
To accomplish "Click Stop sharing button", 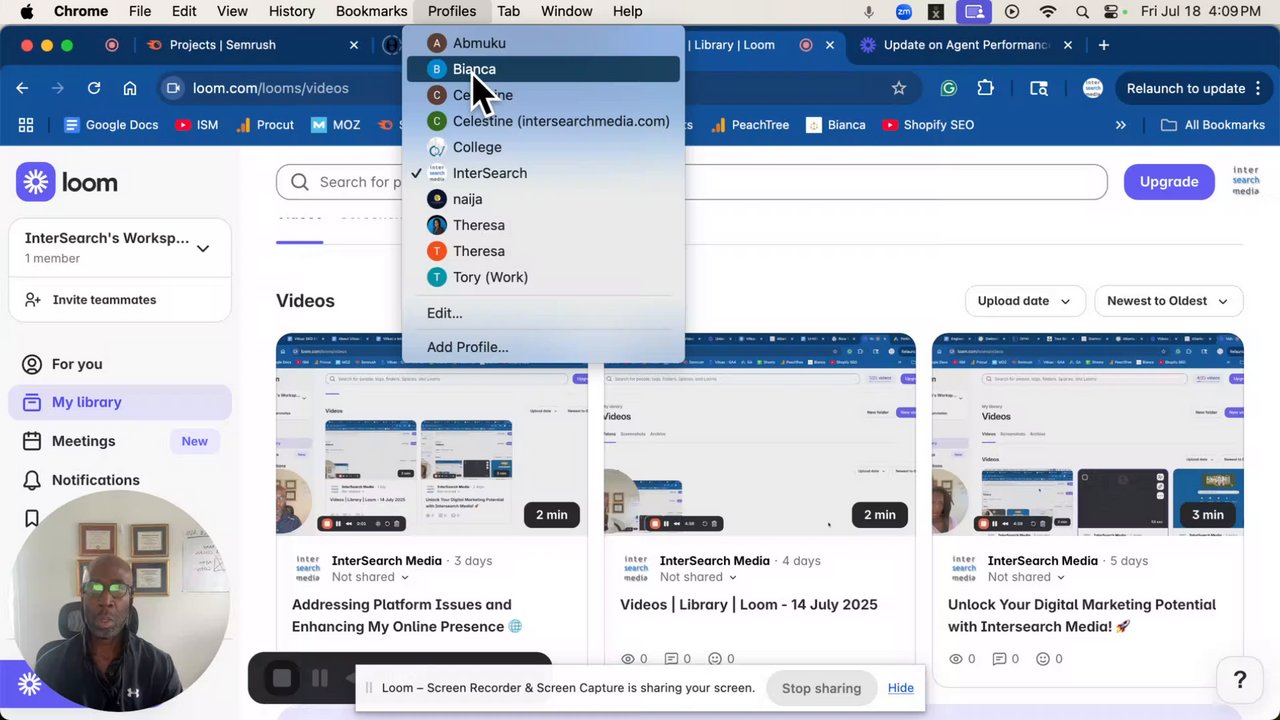I will pyautogui.click(x=821, y=688).
